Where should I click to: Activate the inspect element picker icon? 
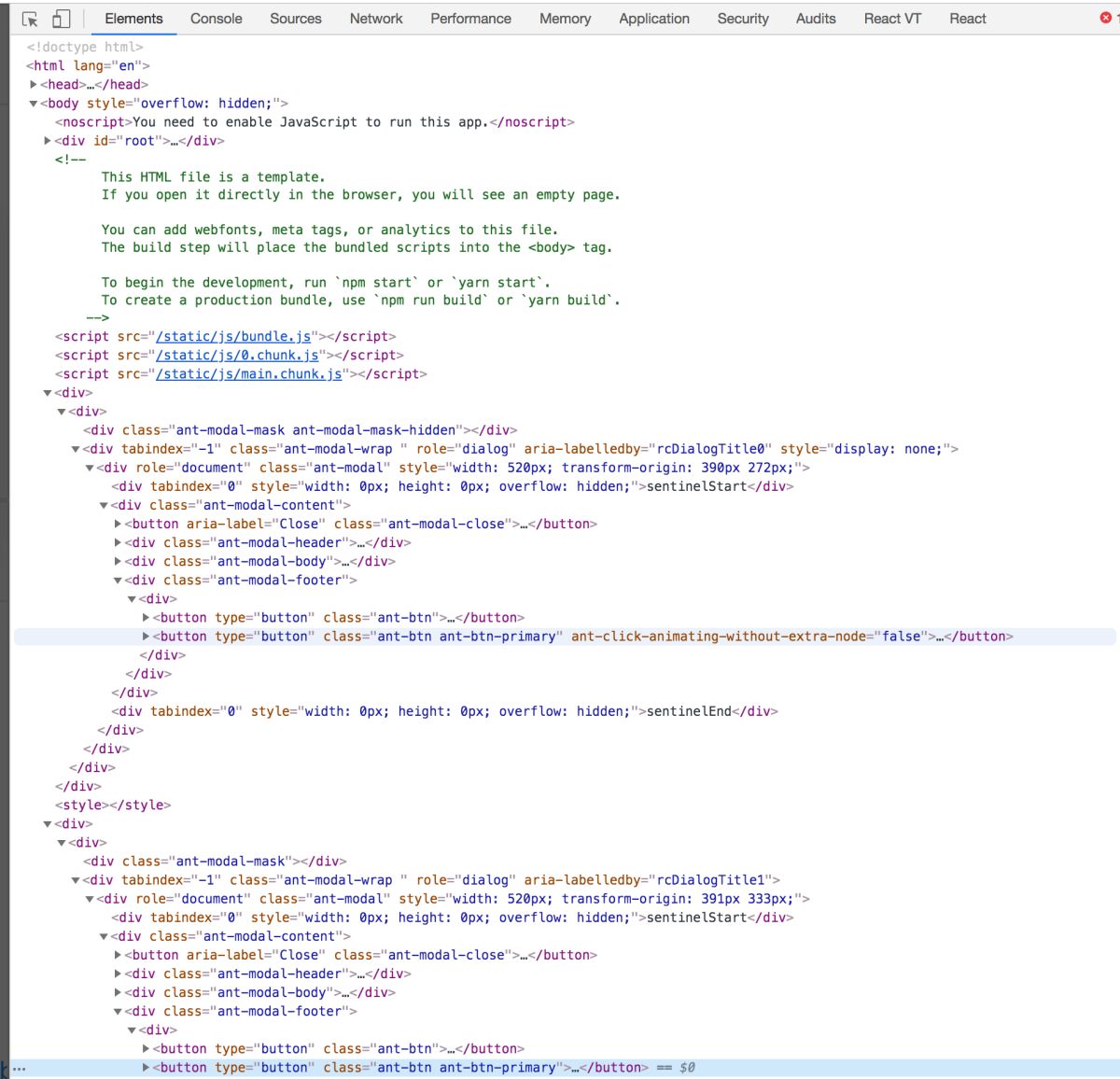click(30, 19)
